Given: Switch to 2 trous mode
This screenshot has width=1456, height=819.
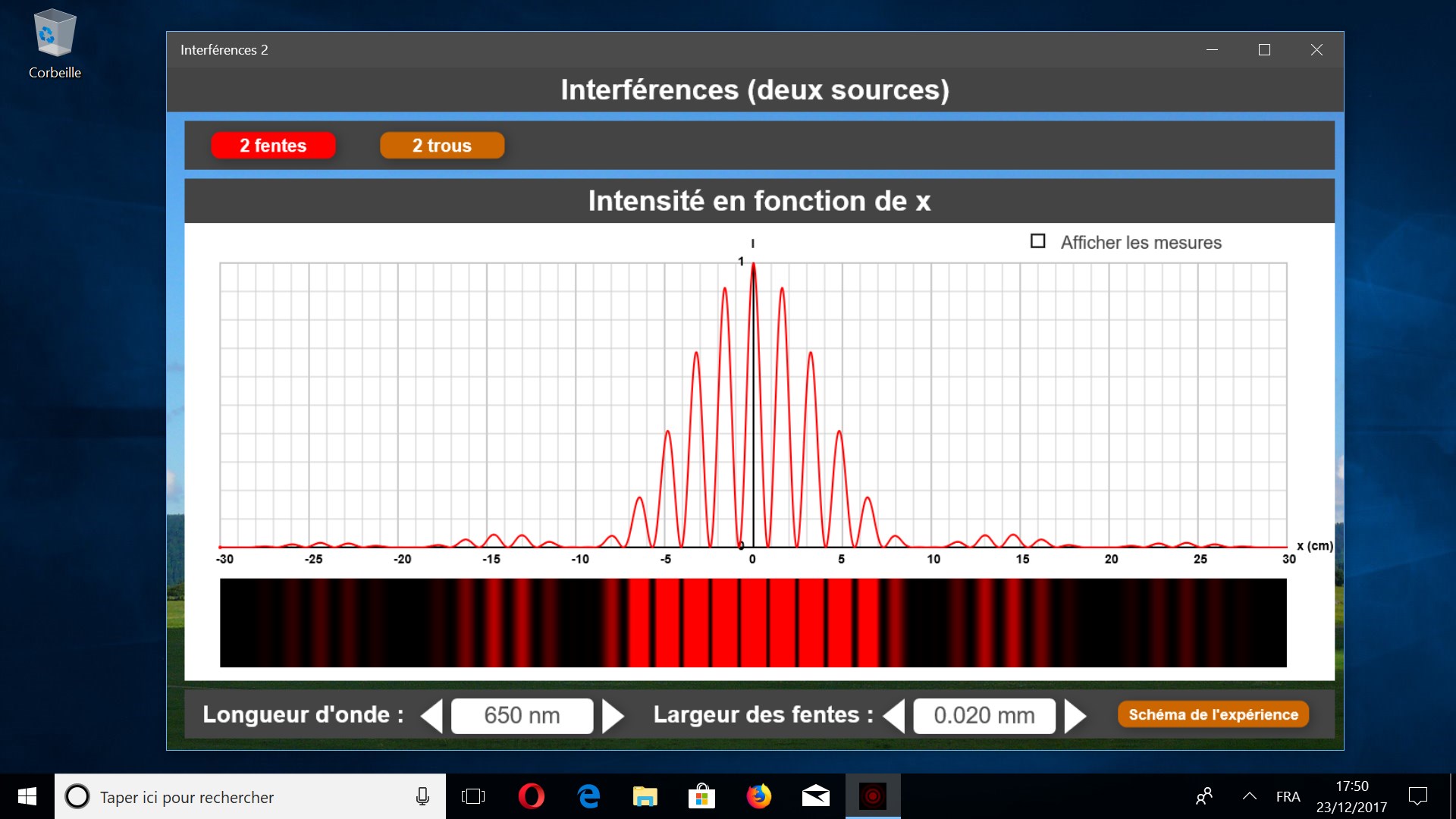Looking at the screenshot, I should pos(442,146).
